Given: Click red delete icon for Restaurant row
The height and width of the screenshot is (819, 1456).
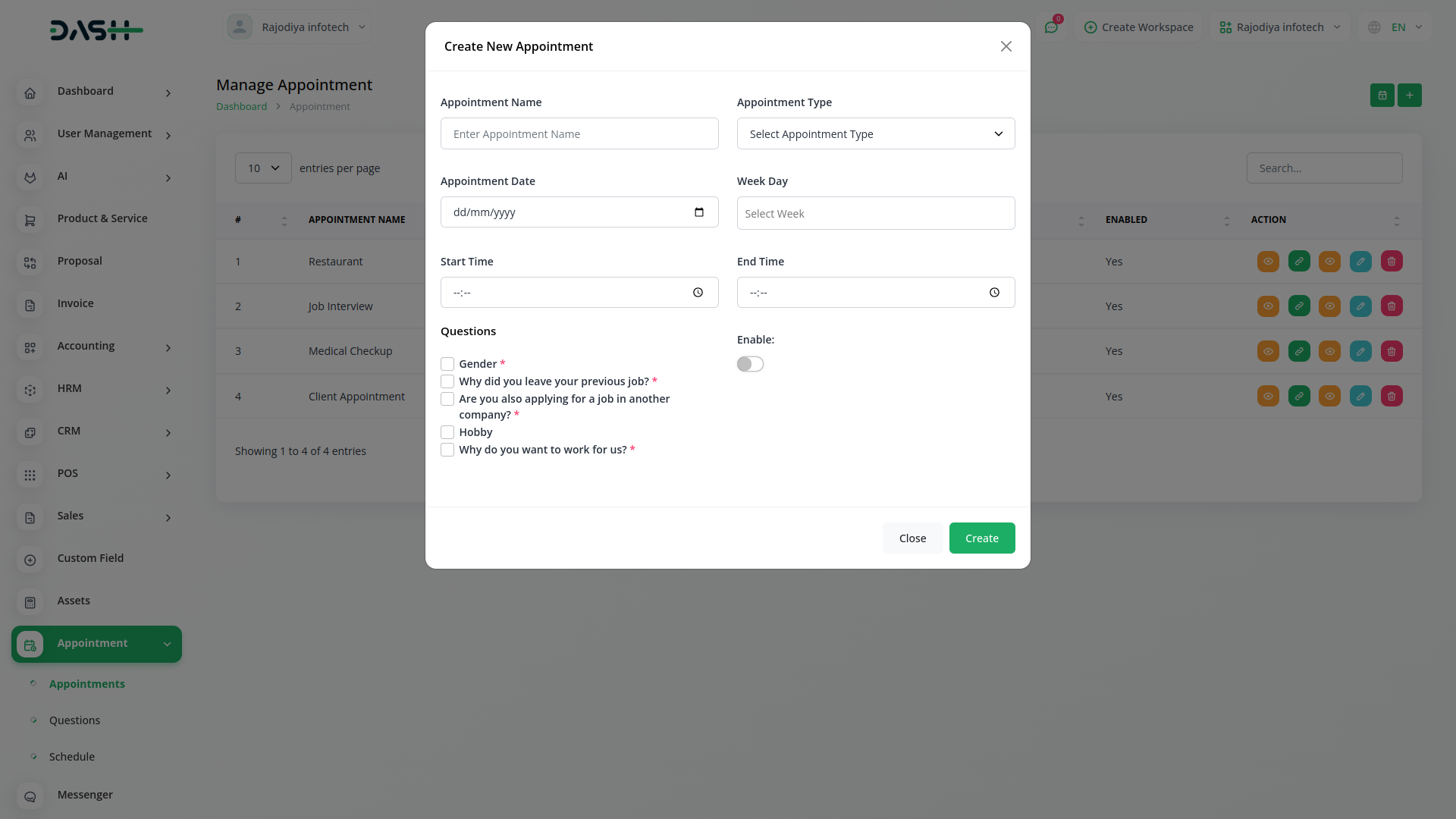Looking at the screenshot, I should (1392, 262).
